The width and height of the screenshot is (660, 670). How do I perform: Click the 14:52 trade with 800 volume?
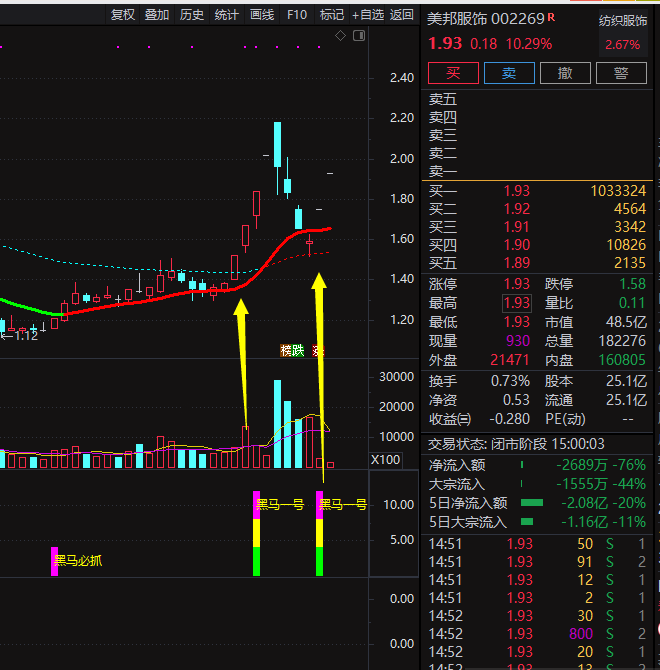click(537, 634)
